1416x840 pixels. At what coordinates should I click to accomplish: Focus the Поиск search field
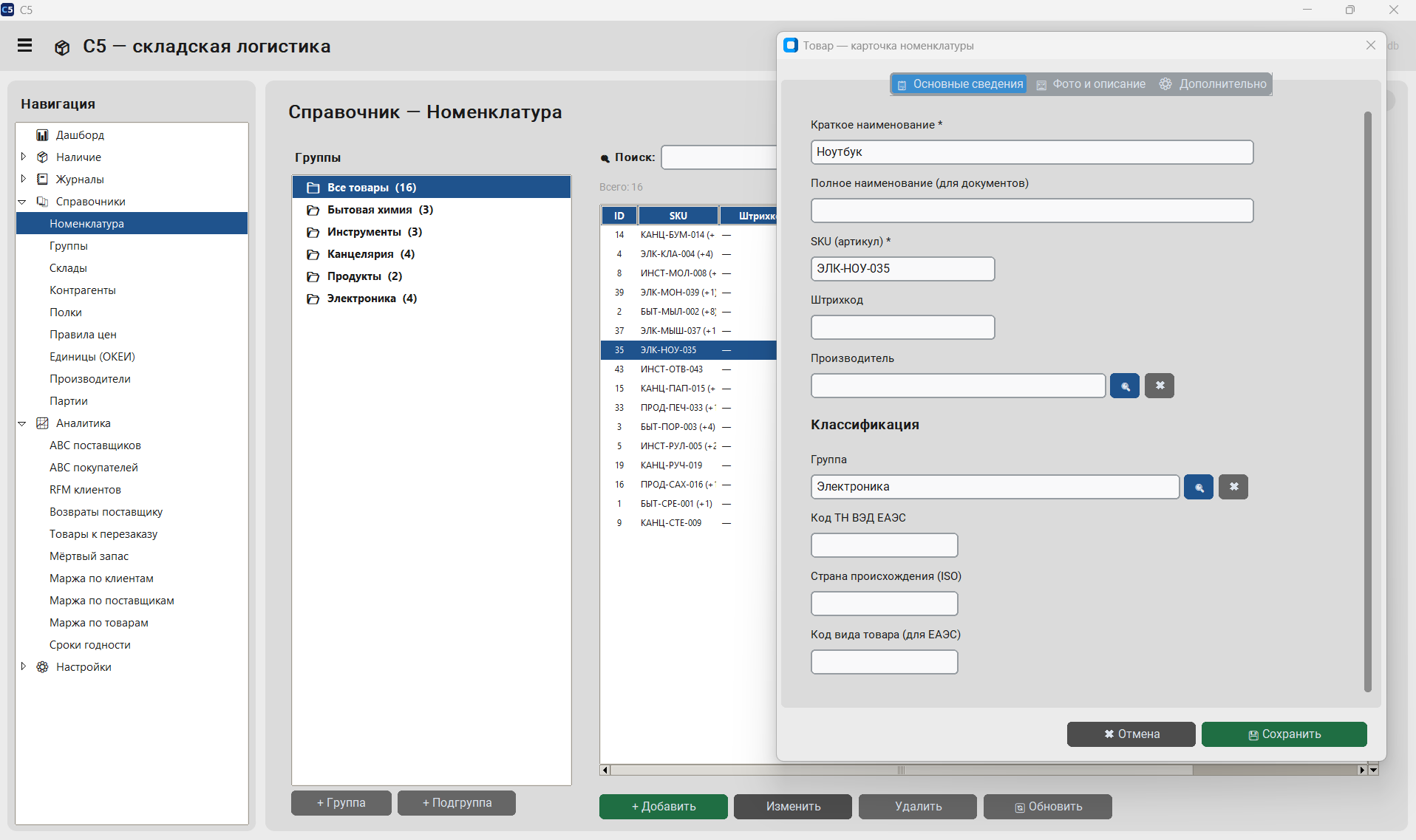pos(718,157)
